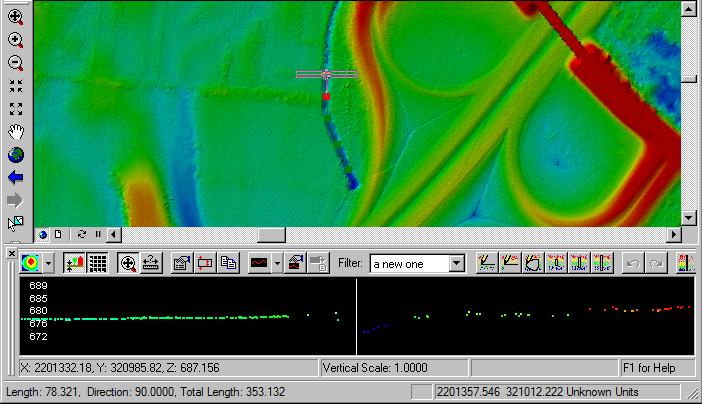Screen dimensions: 702x404
Task: Click the grayed-out export profile icon
Action: click(319, 263)
